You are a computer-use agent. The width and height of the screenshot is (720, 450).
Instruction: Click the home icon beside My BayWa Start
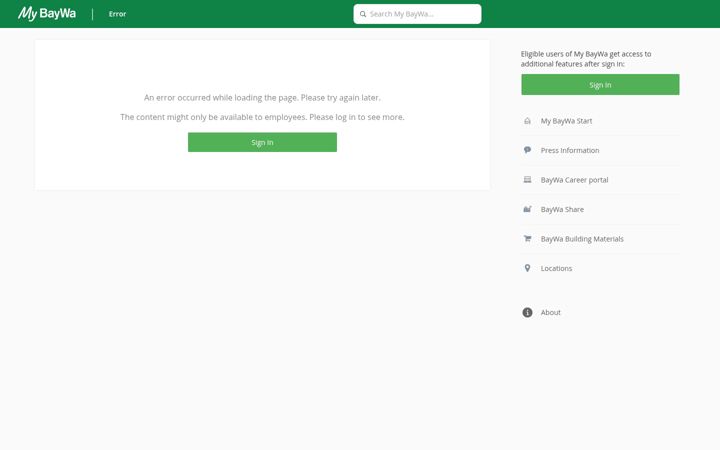pyautogui.click(x=527, y=121)
